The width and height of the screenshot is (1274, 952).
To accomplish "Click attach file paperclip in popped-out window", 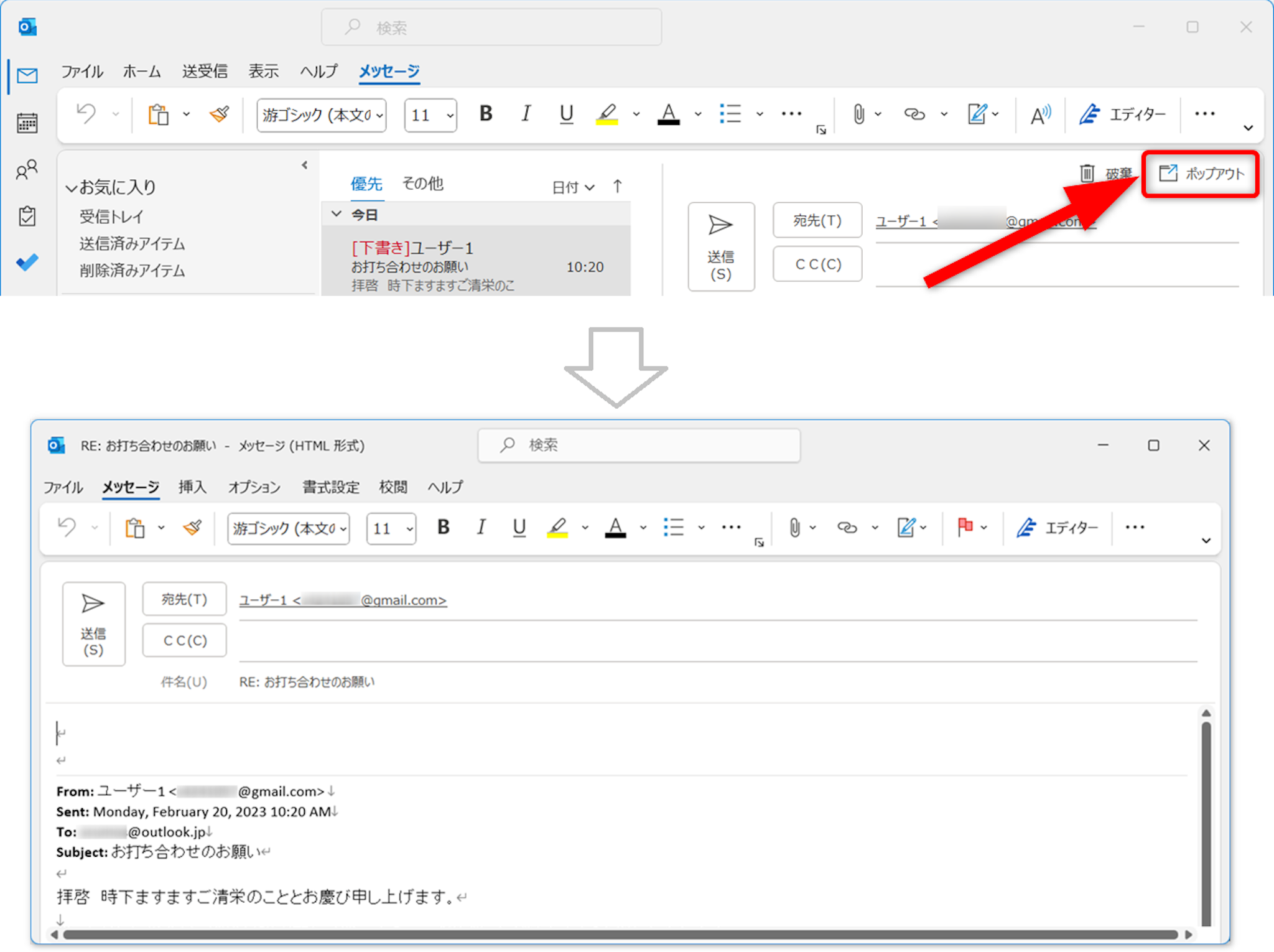I will click(794, 528).
